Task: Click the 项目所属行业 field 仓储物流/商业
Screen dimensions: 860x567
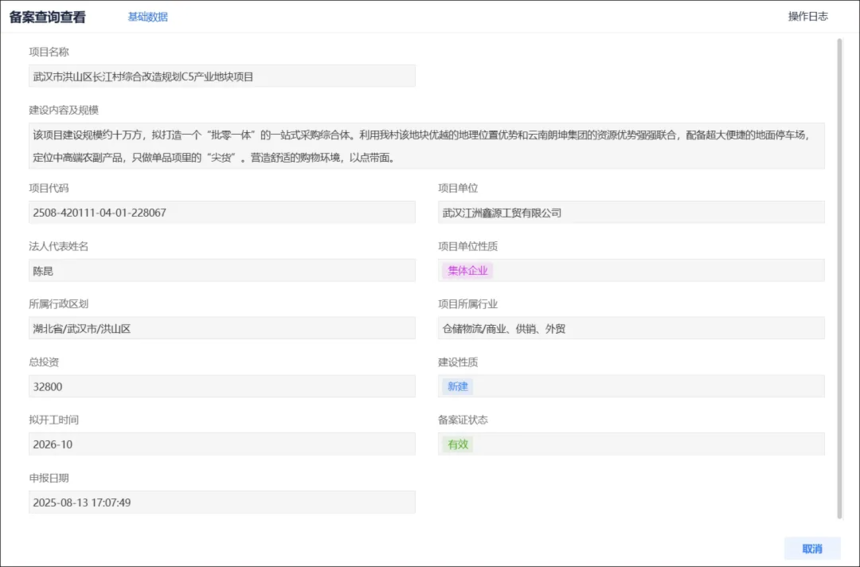Action: pyautogui.click(x=631, y=328)
